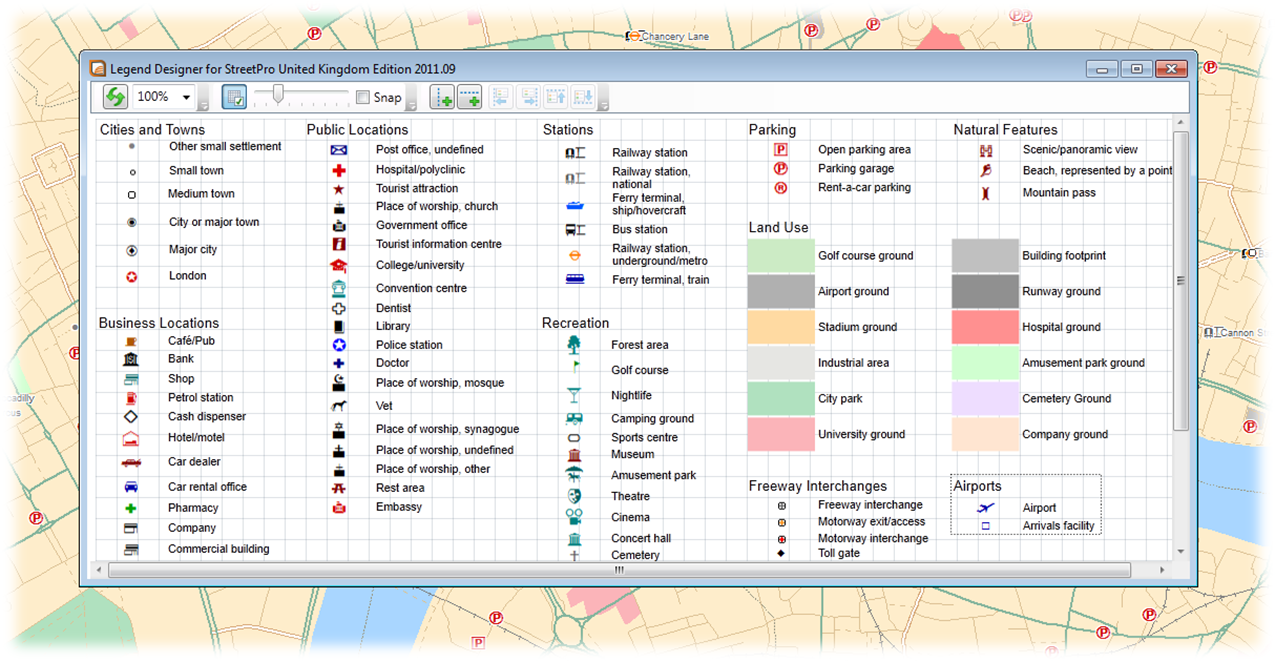Screen dimensions: 1276x663
Task: Select the Airport plane symbol
Action: click(x=986, y=508)
